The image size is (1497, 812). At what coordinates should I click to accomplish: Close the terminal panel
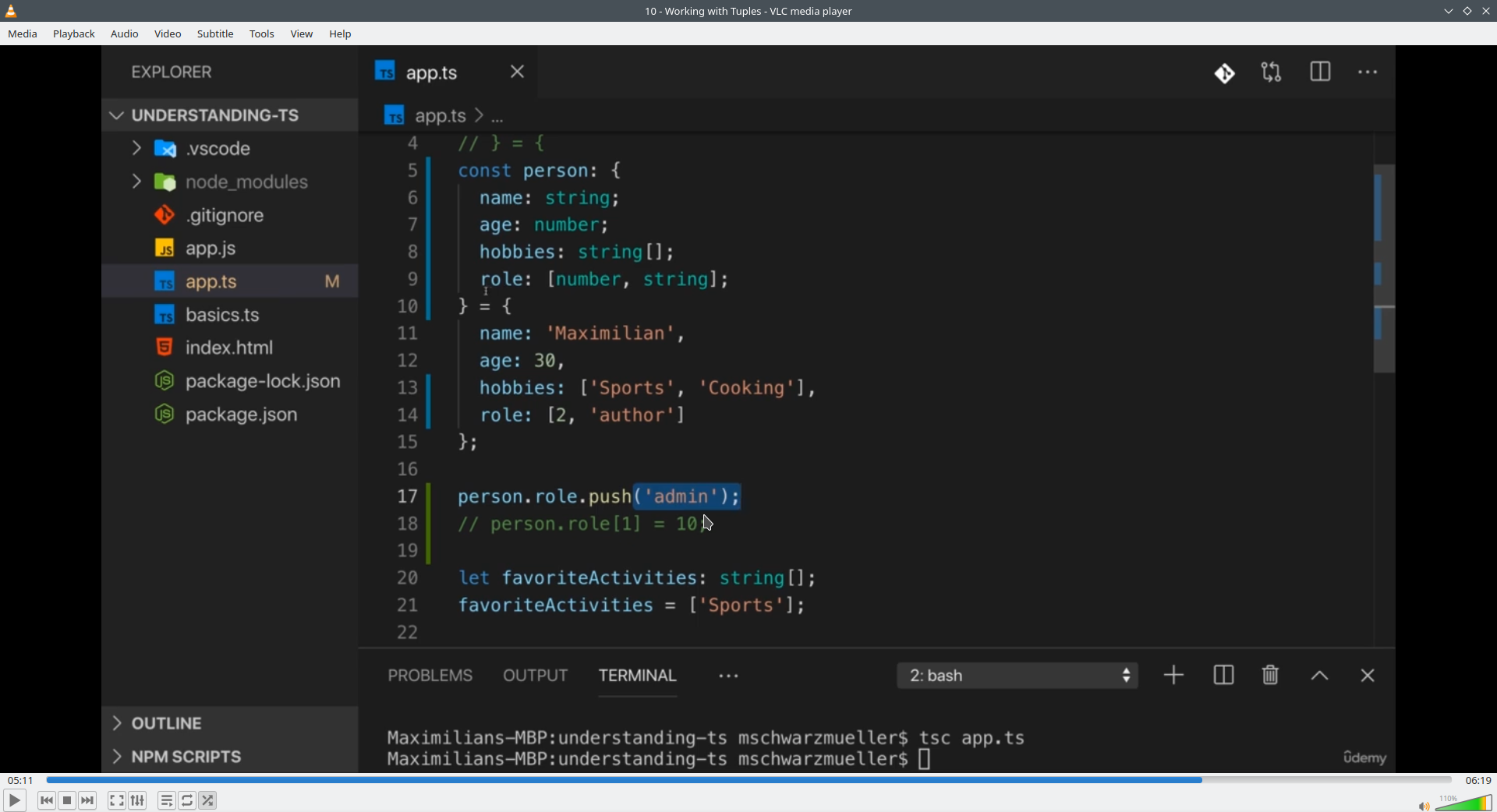point(1368,676)
